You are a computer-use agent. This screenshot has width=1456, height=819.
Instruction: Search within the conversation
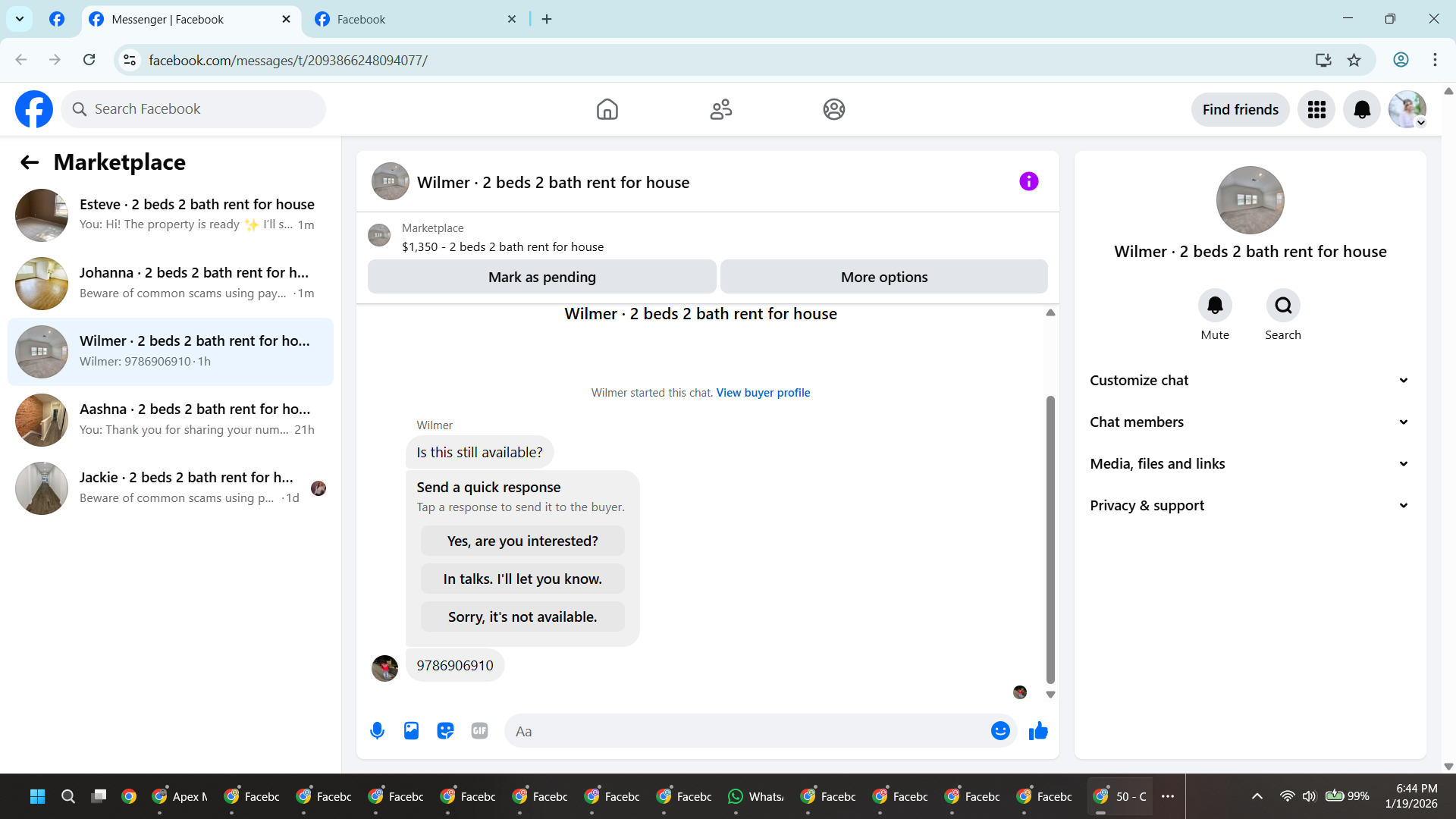point(1283,306)
